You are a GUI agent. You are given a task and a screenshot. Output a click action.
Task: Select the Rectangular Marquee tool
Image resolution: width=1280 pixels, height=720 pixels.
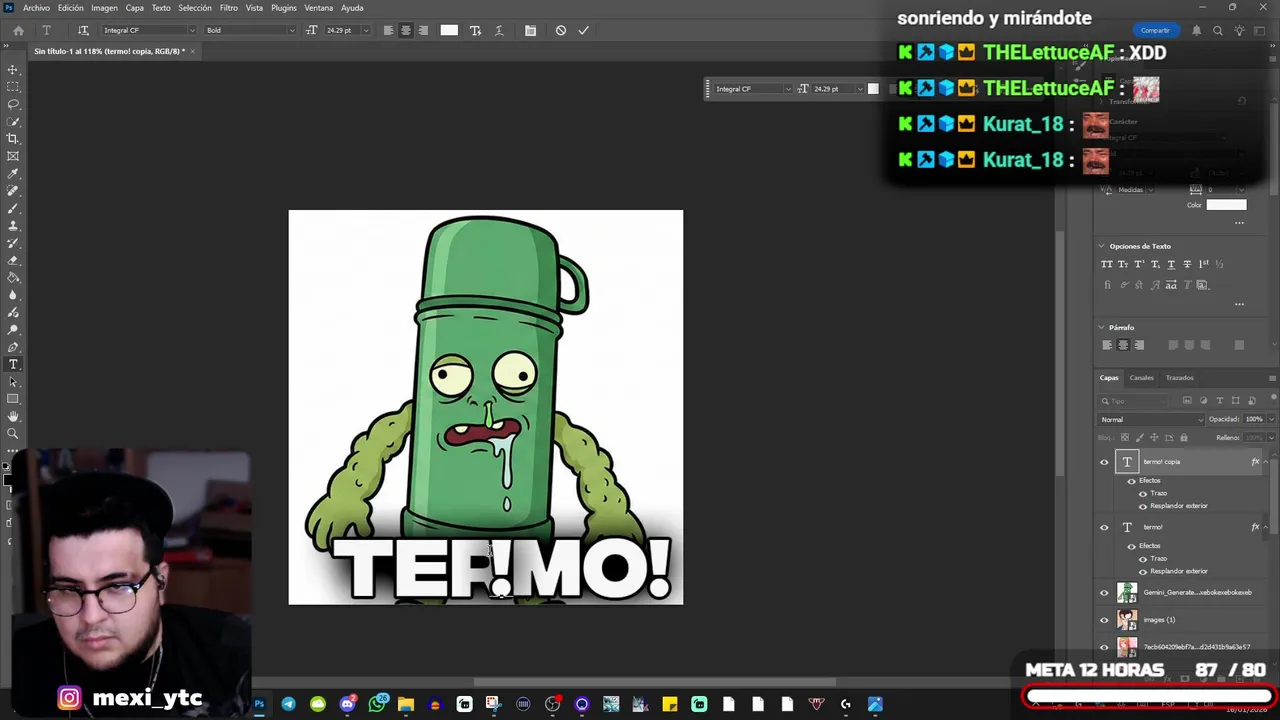tap(13, 87)
